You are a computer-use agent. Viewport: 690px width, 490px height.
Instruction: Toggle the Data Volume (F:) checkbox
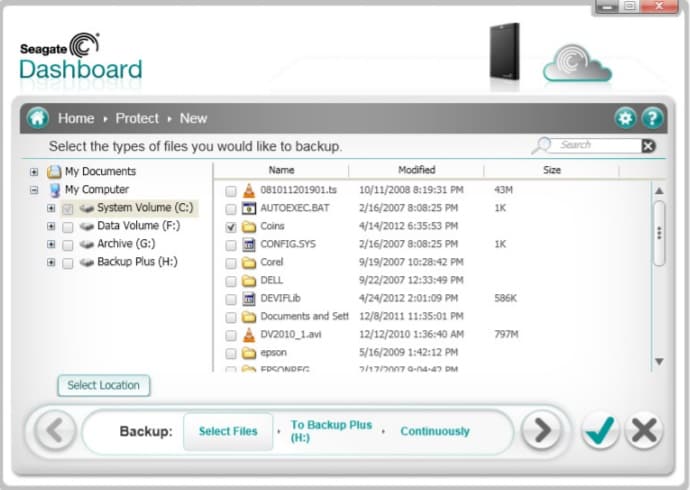[x=68, y=227]
